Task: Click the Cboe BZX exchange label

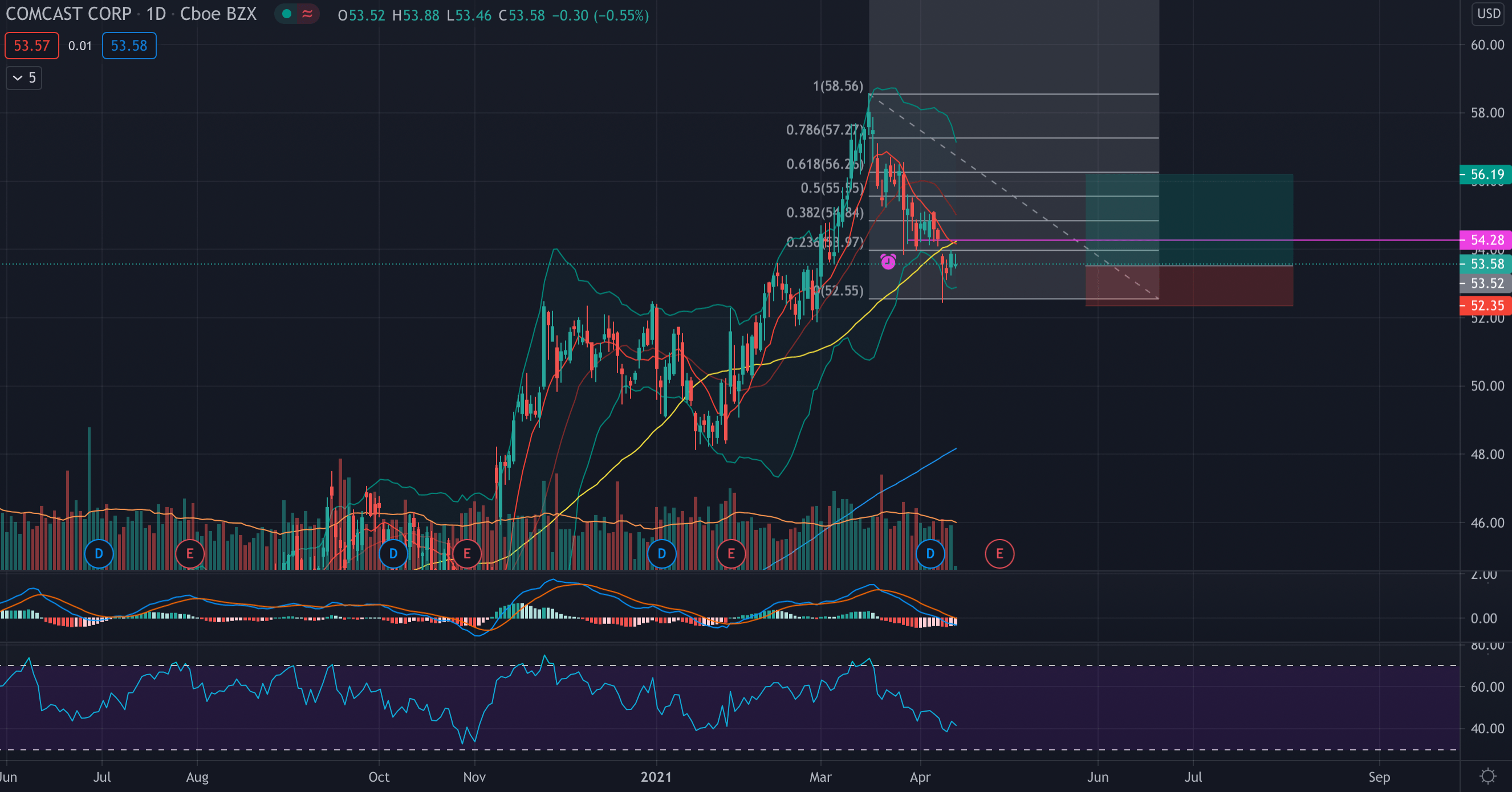Action: click(x=218, y=14)
